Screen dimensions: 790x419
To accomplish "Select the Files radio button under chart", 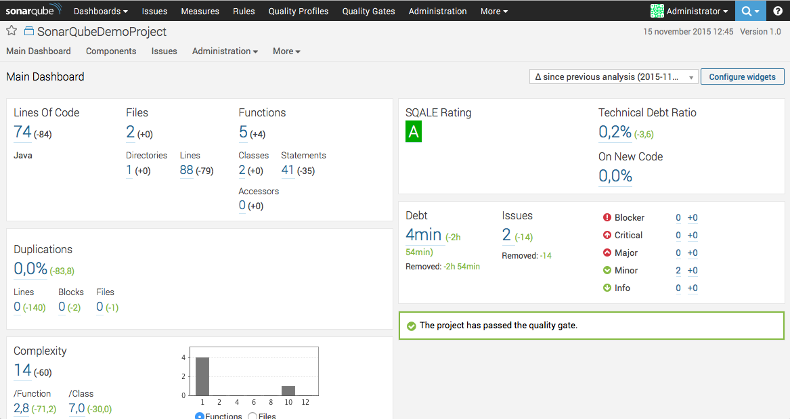I will tap(252, 415).
